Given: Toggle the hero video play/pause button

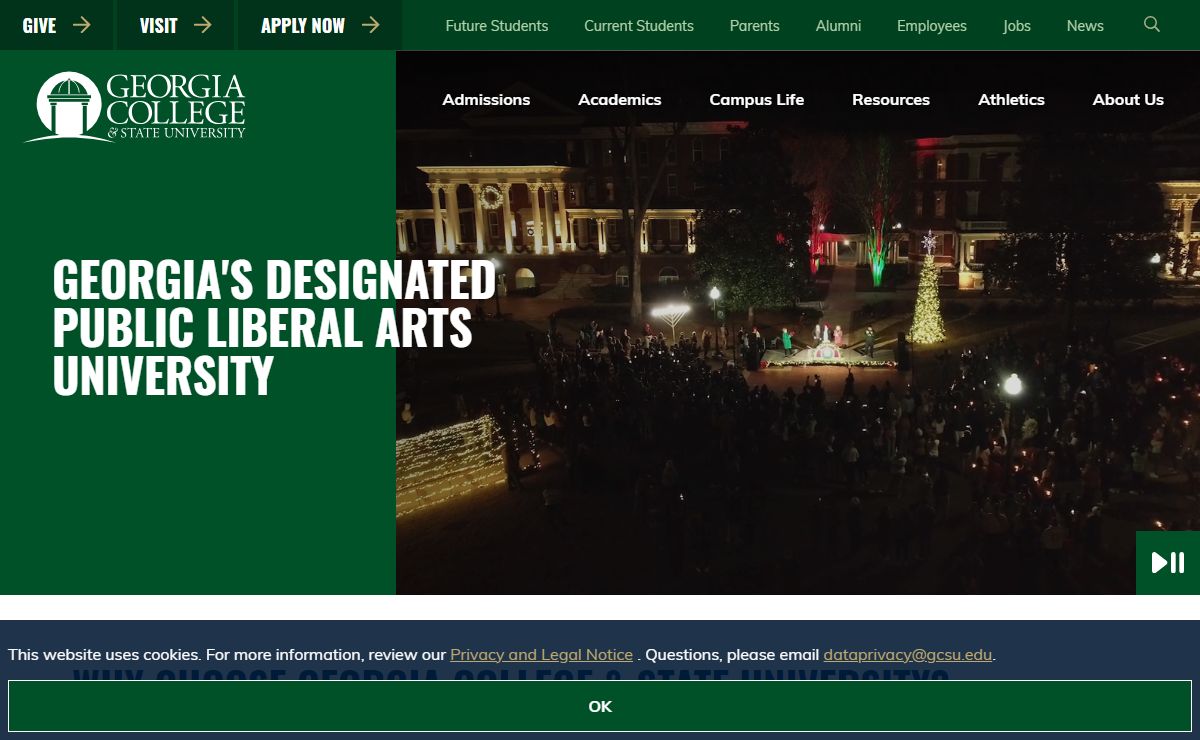Looking at the screenshot, I should pyautogui.click(x=1168, y=563).
